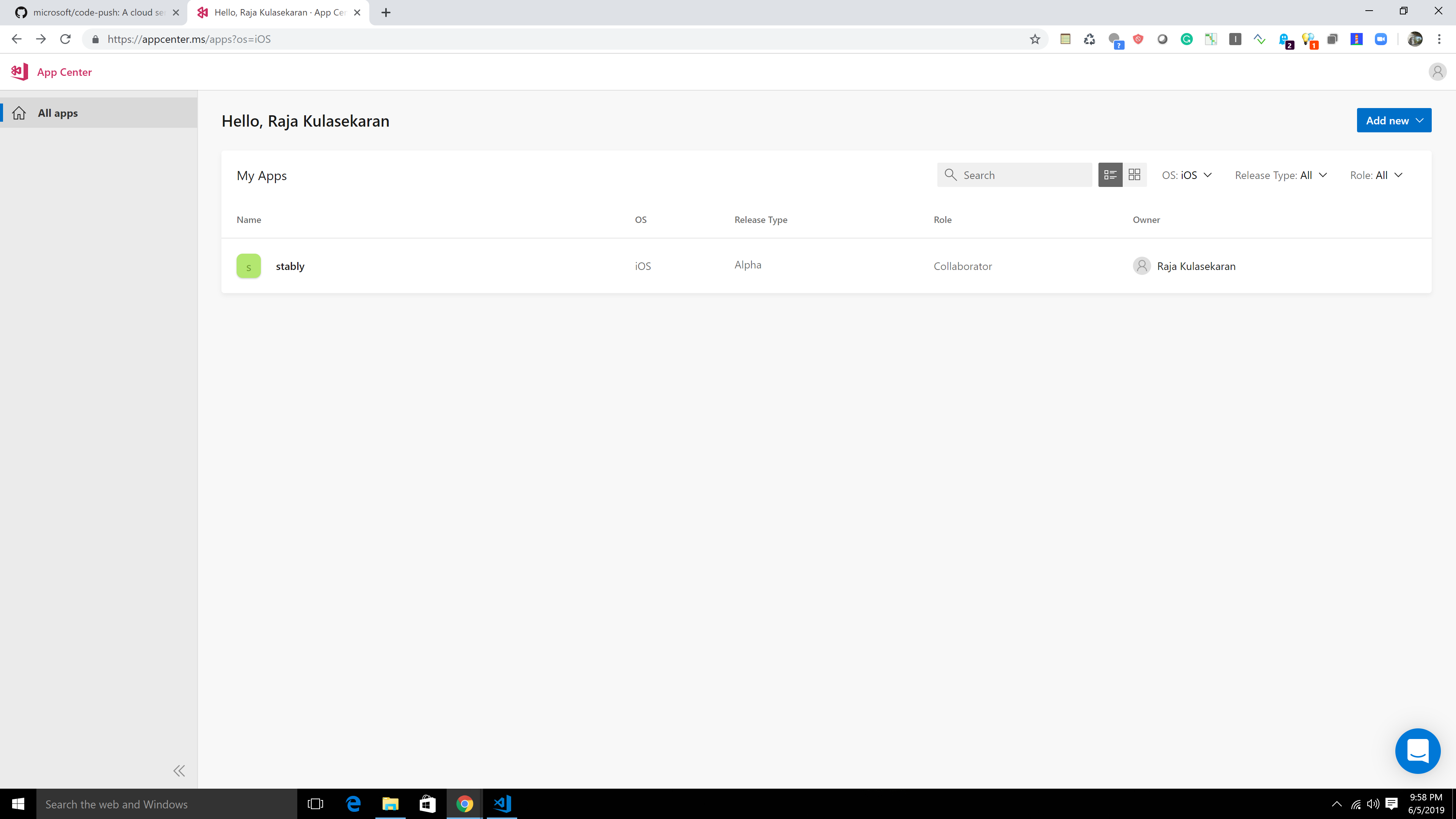Sort by Release Type column header
The height and width of the screenshot is (819, 1456).
[x=761, y=220]
